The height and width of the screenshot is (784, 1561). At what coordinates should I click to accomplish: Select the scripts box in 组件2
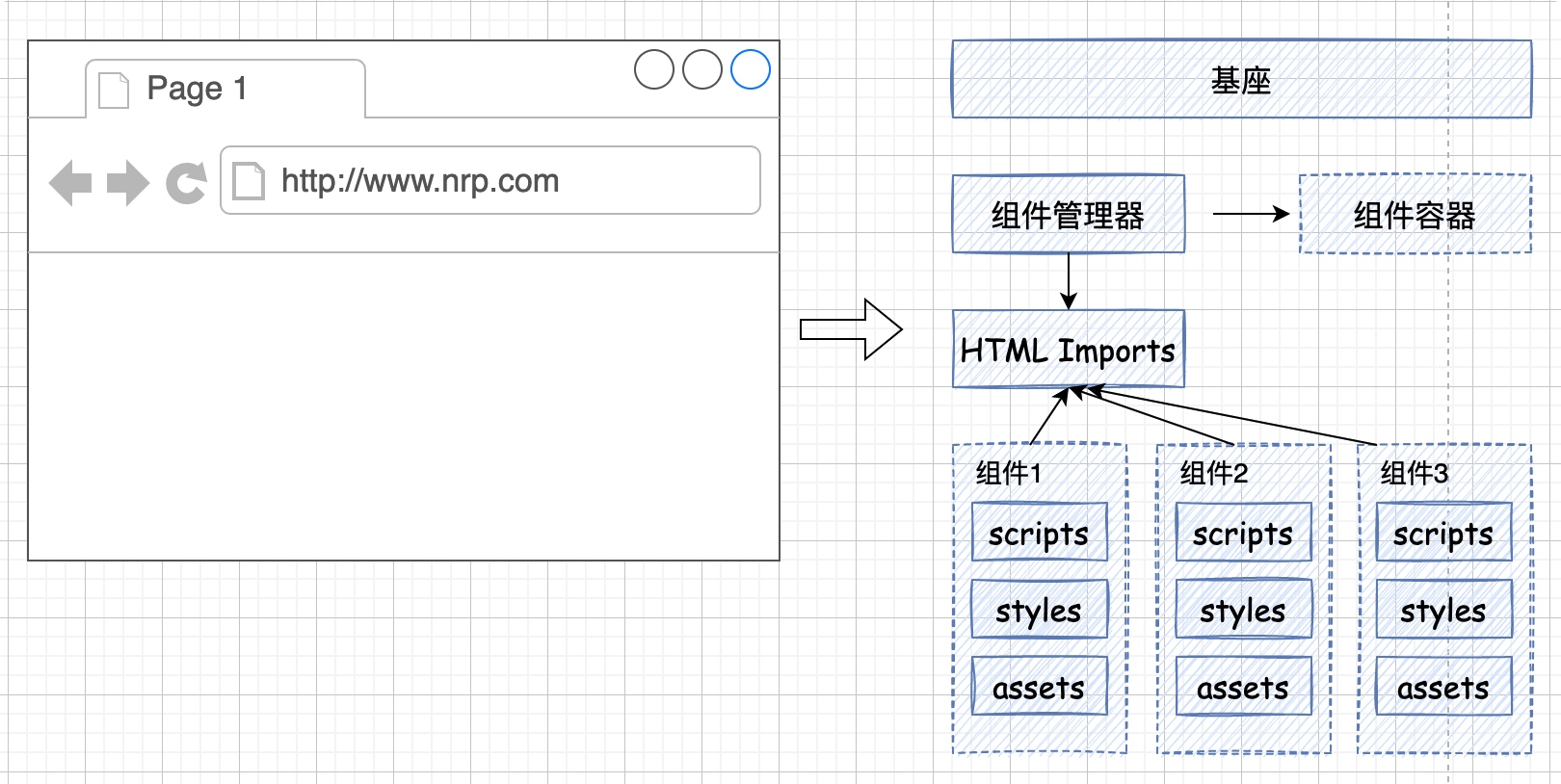pyautogui.click(x=1243, y=532)
